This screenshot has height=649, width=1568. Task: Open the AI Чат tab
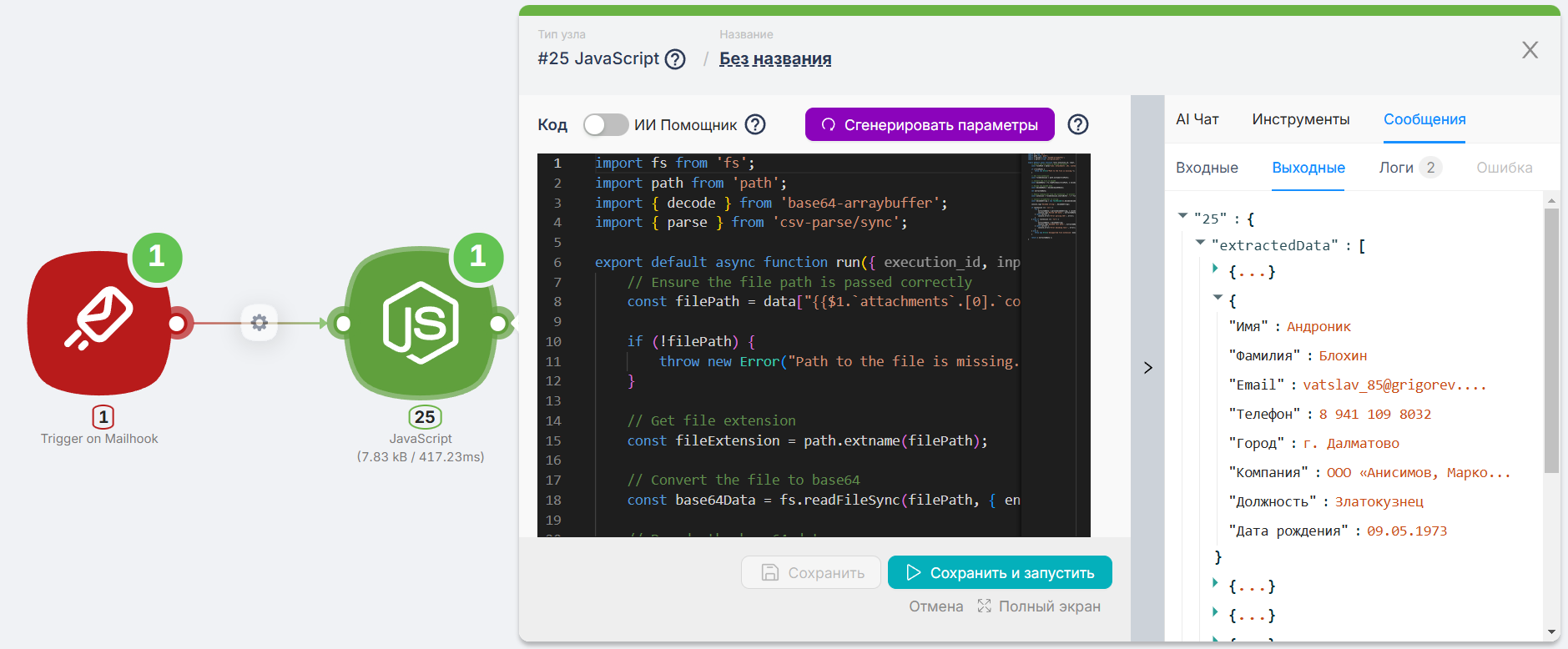1197,119
